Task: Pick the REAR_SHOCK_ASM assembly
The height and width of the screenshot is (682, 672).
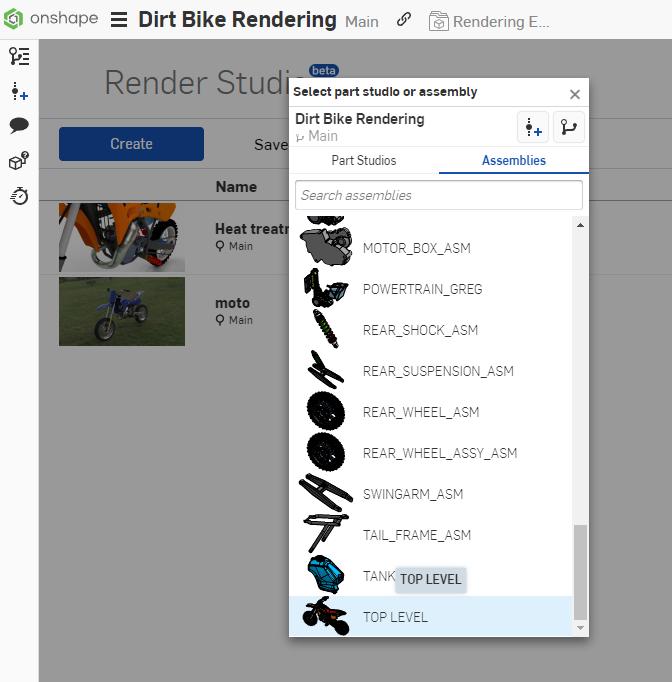Action: (420, 330)
